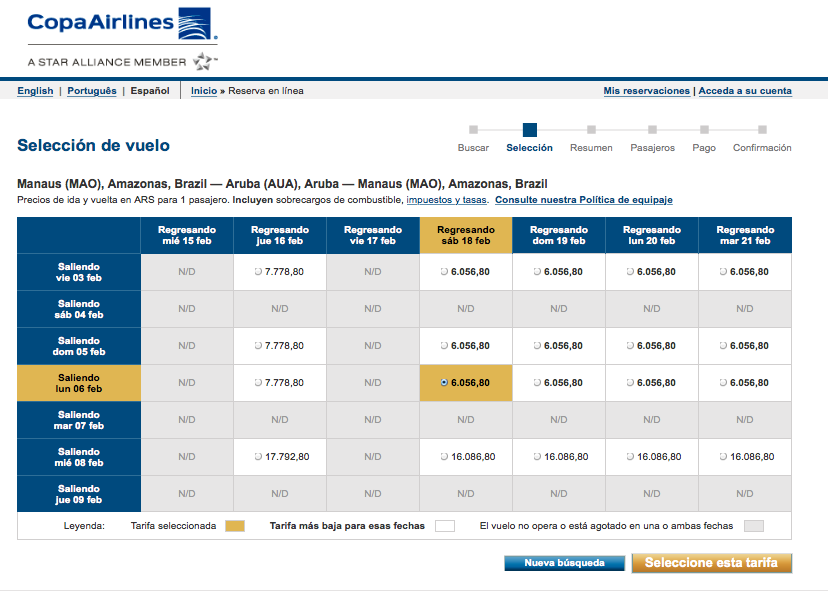Click the Saliendo sáb 04 feb row header

coord(79,310)
